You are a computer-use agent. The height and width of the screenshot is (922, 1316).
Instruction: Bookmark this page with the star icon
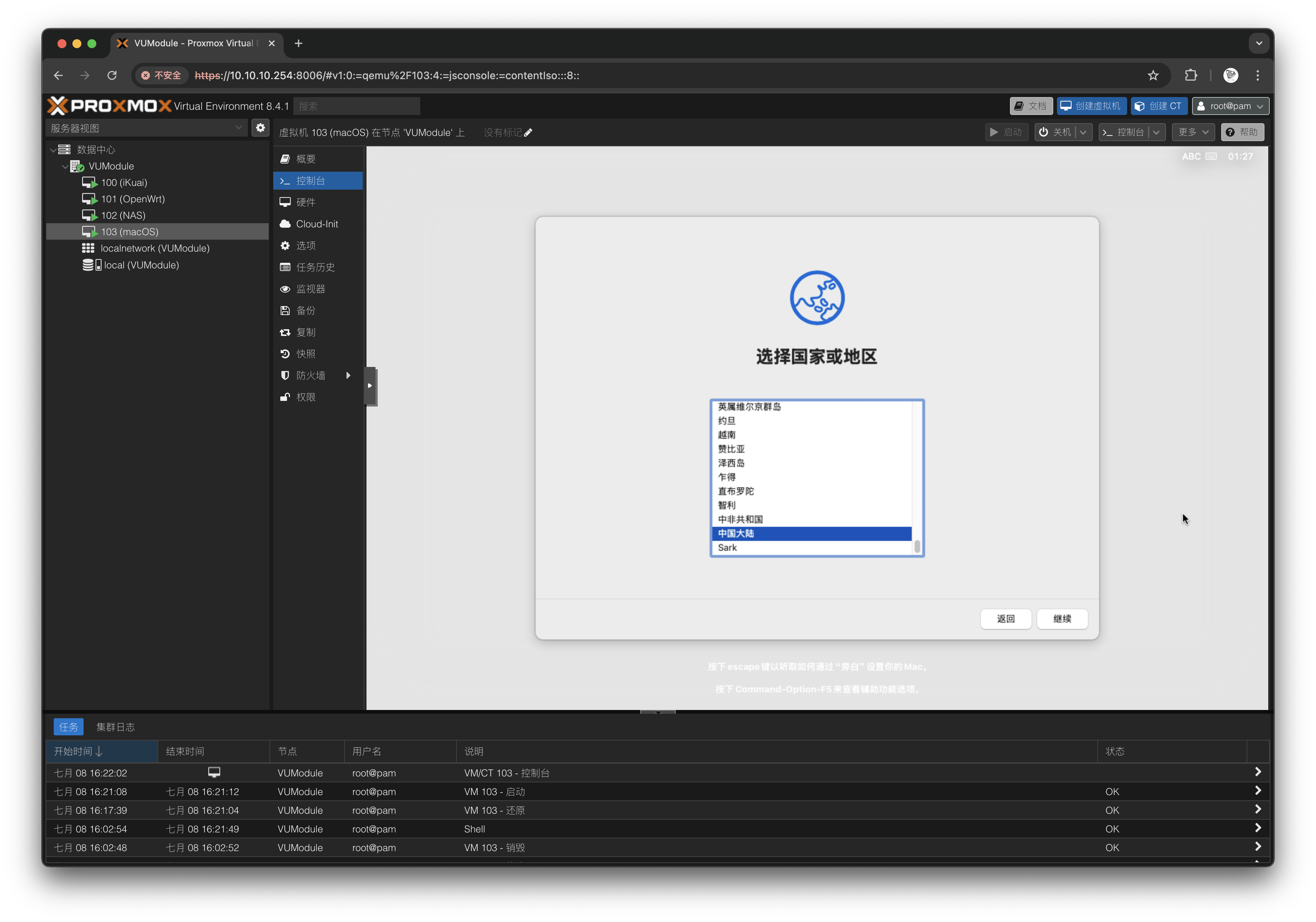pyautogui.click(x=1153, y=76)
